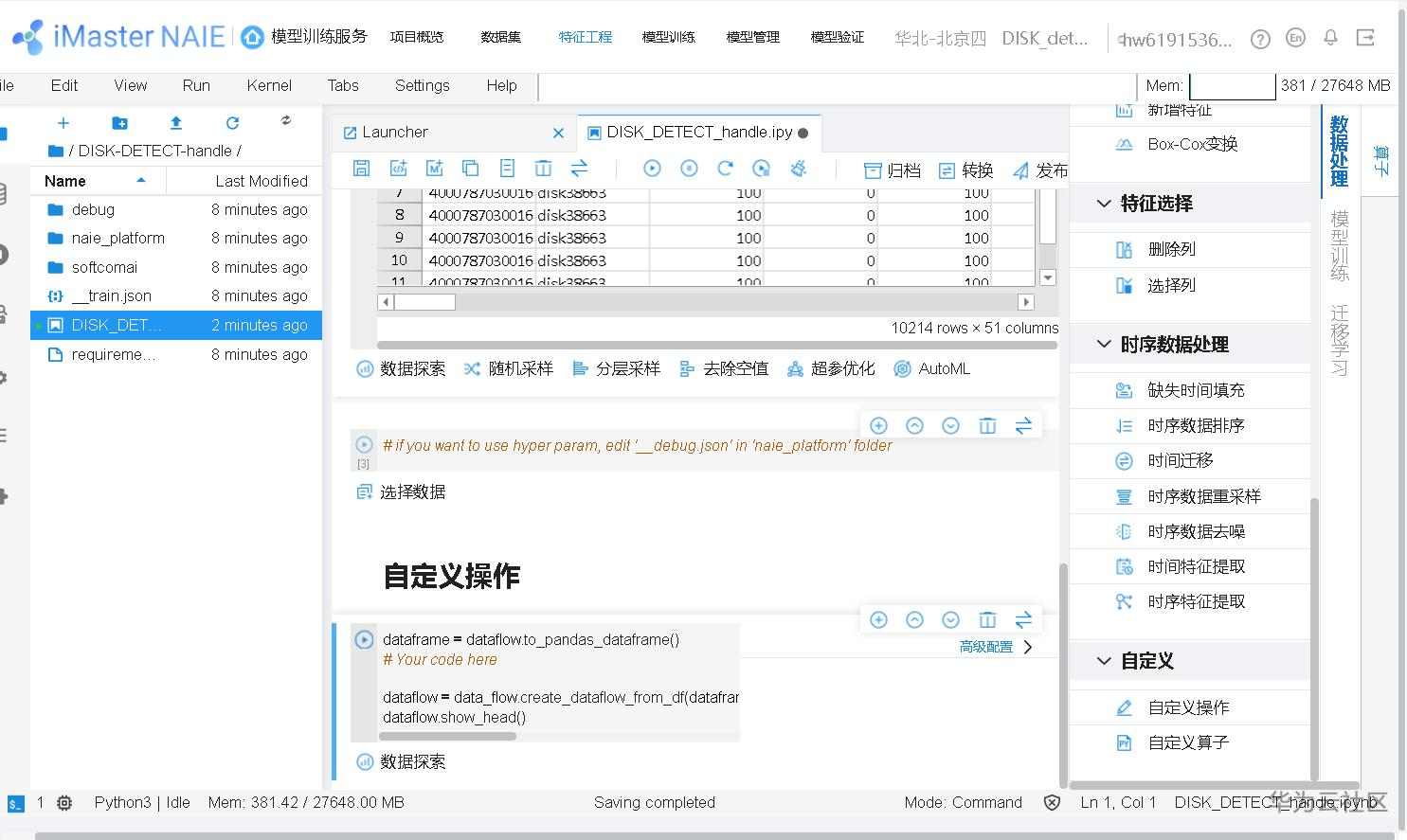Viewport: 1407px width, 840px height.
Task: Close the Launcher tab
Action: point(558,133)
